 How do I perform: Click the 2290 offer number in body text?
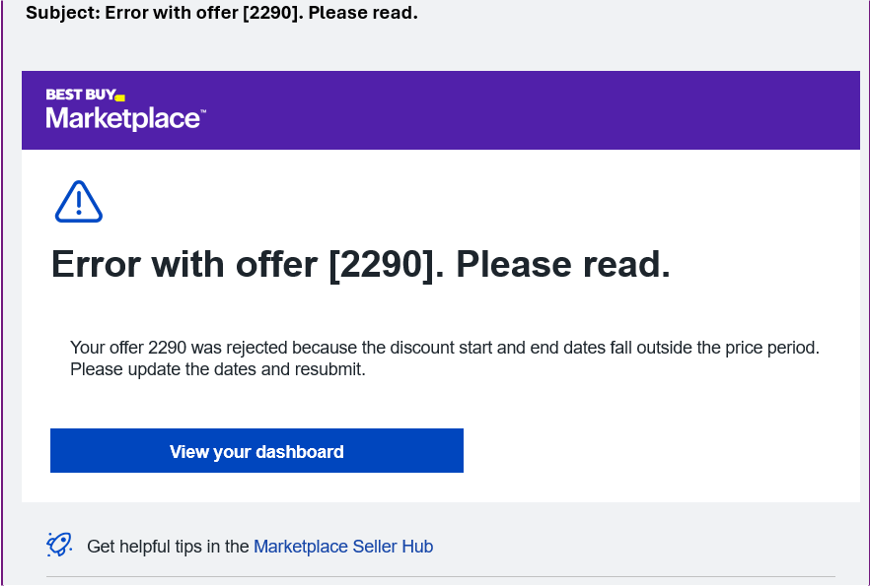pyautogui.click(x=167, y=347)
